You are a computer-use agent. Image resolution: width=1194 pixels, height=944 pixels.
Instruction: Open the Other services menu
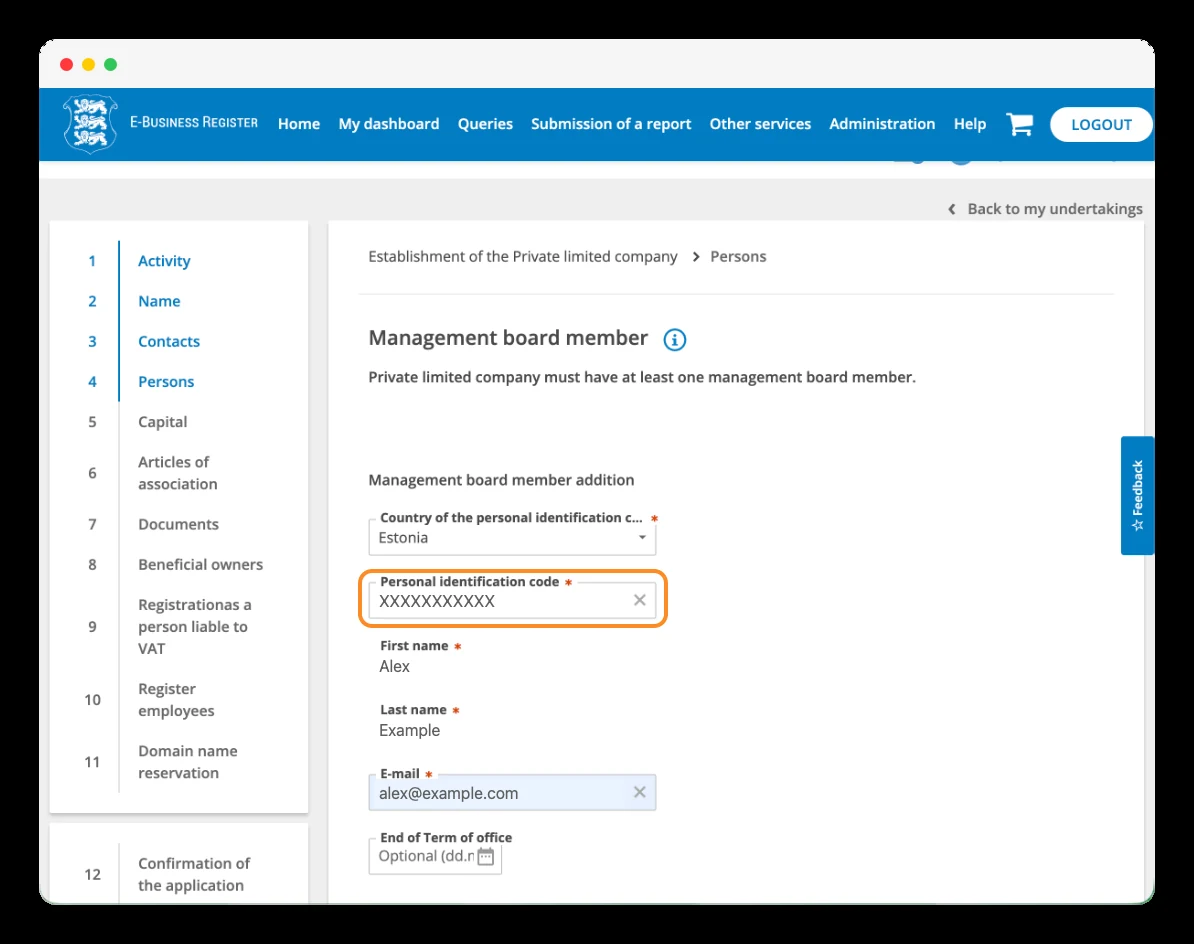click(x=760, y=124)
